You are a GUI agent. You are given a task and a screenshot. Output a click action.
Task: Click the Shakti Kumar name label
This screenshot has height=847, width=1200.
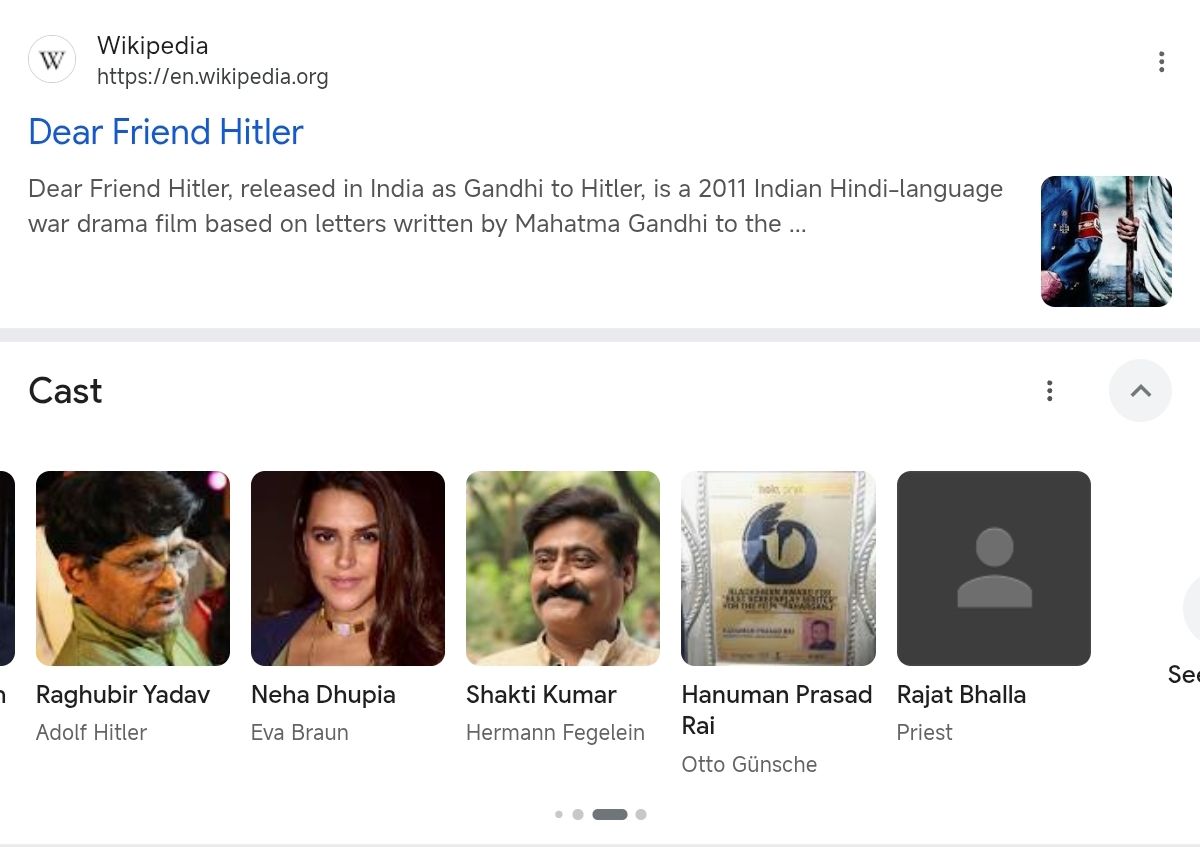(541, 695)
